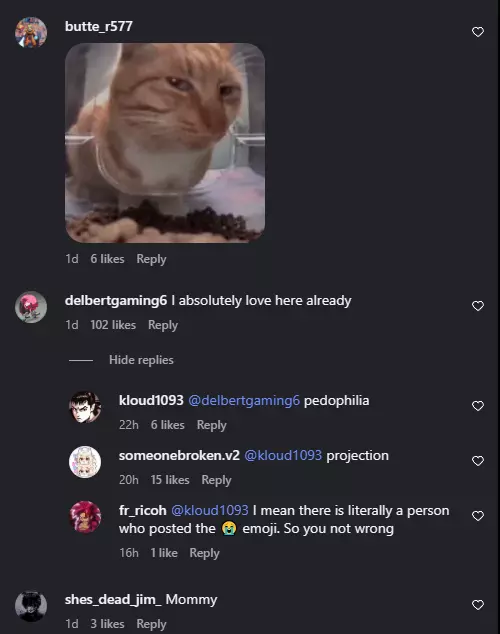Viewport: 500px width, 634px height.
Task: Like delbertgaming6's comment with heart icon
Action: [x=478, y=306]
